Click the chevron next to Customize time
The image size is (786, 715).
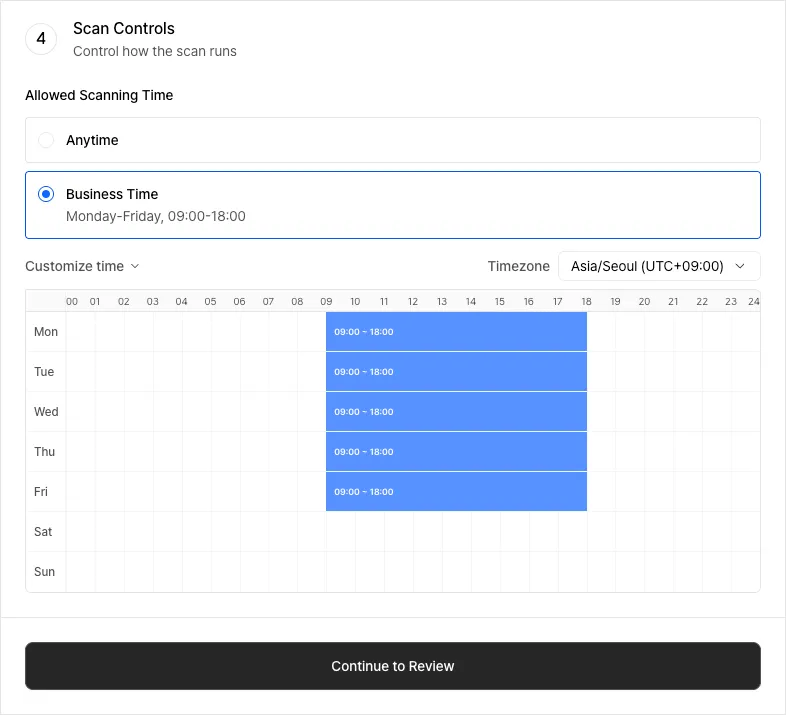pyautogui.click(x=135, y=266)
